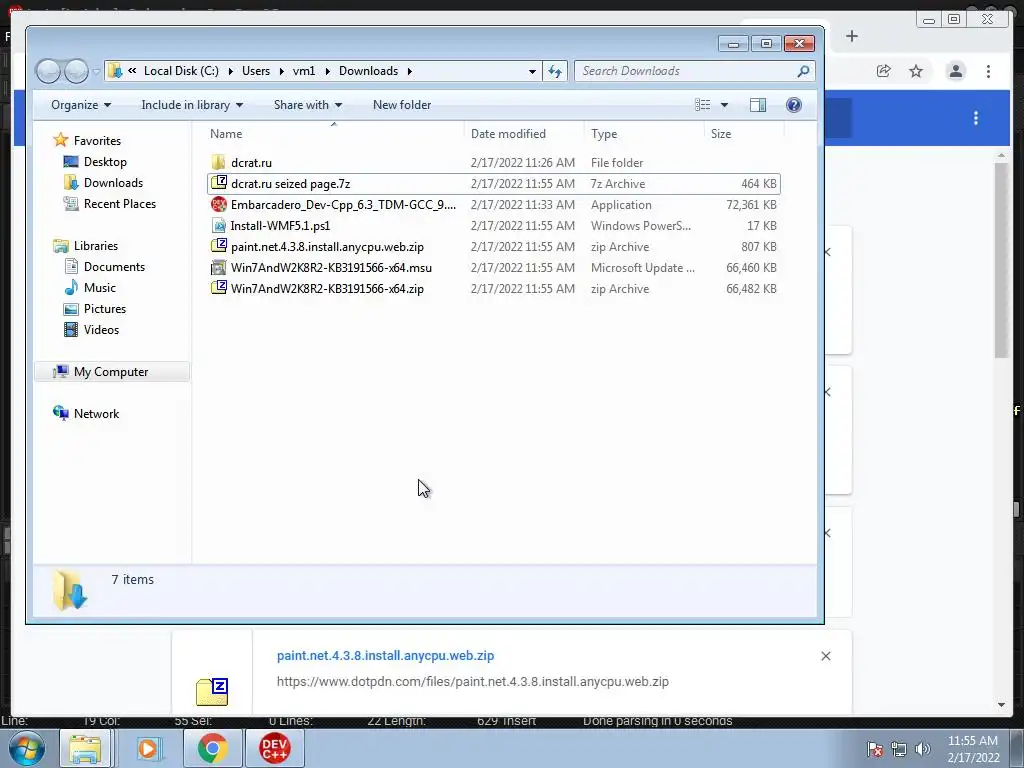This screenshot has height=768, width=1024.
Task: Open Dev-C++ from taskbar
Action: (274, 748)
